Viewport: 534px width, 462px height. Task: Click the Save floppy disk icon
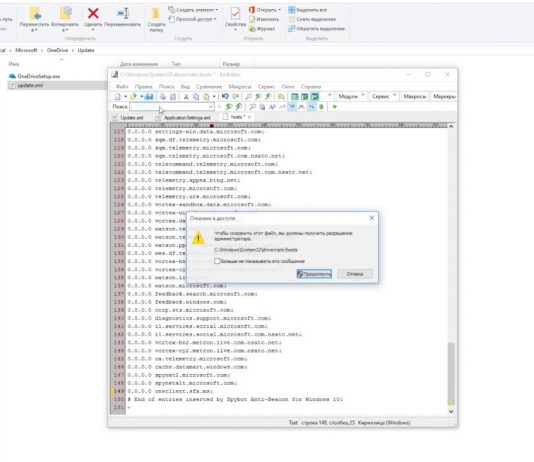tap(149, 97)
